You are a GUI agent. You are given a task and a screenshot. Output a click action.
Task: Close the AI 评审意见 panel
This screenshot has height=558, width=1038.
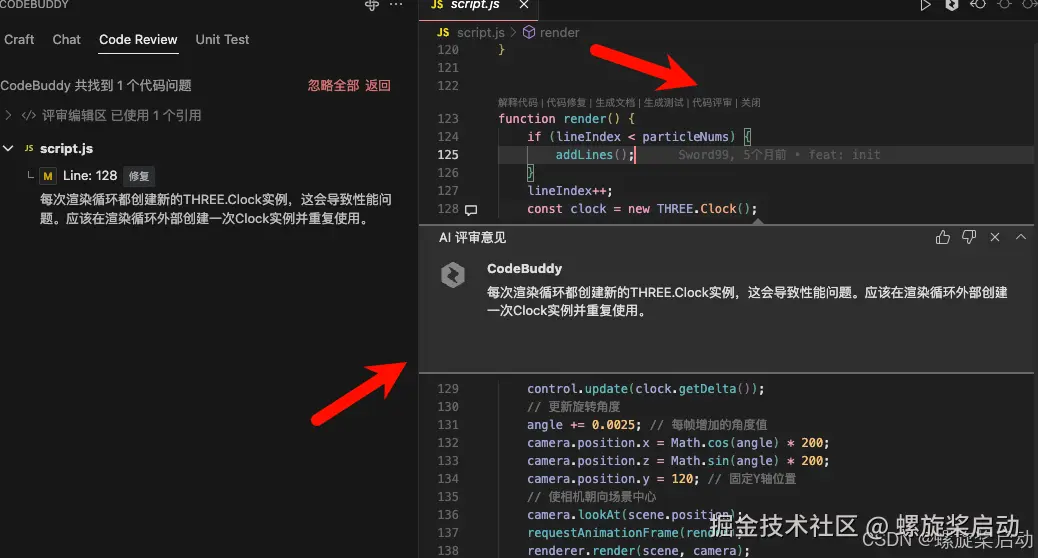click(x=994, y=237)
